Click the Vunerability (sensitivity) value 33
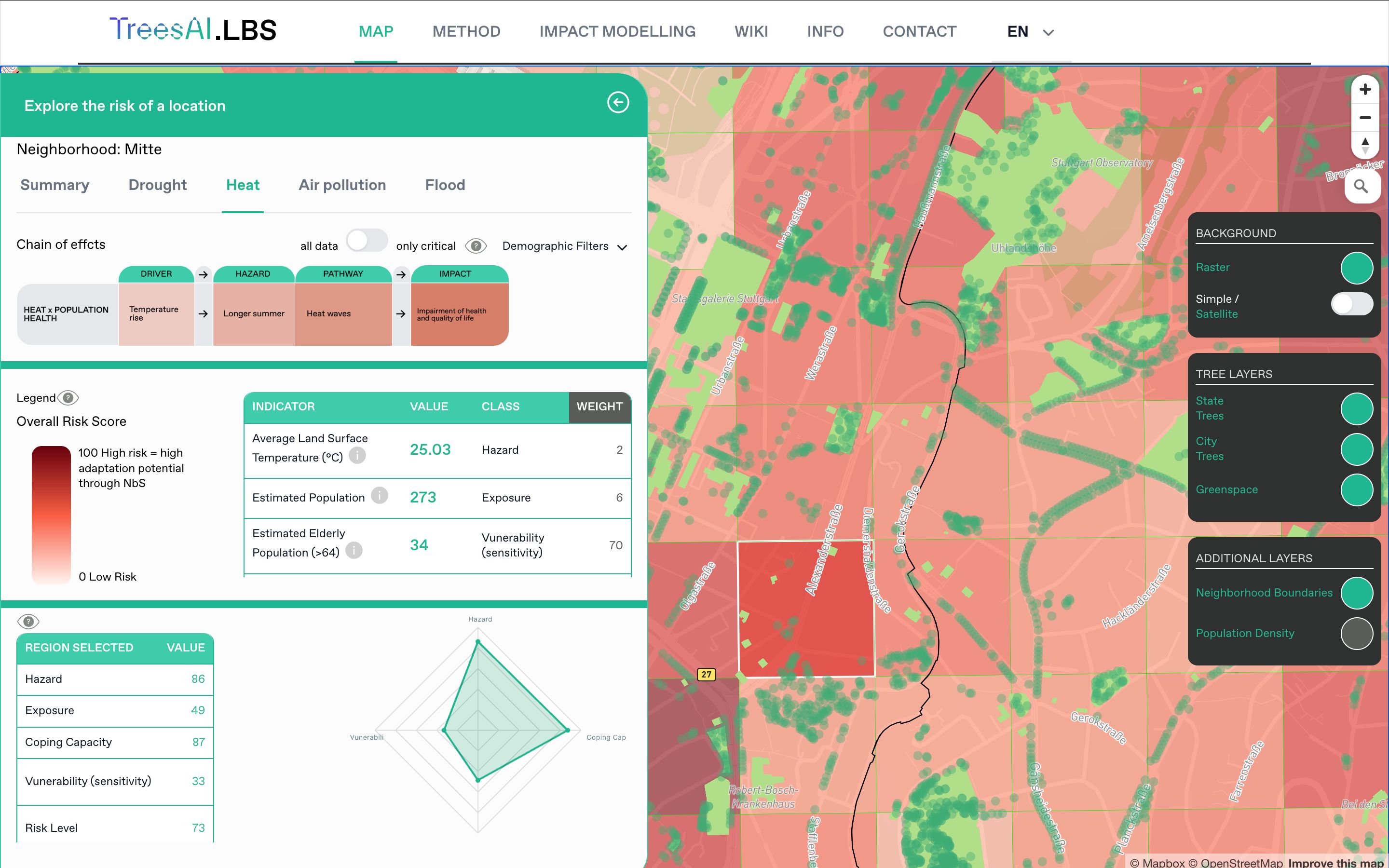This screenshot has height=868, width=1389. tap(199, 781)
